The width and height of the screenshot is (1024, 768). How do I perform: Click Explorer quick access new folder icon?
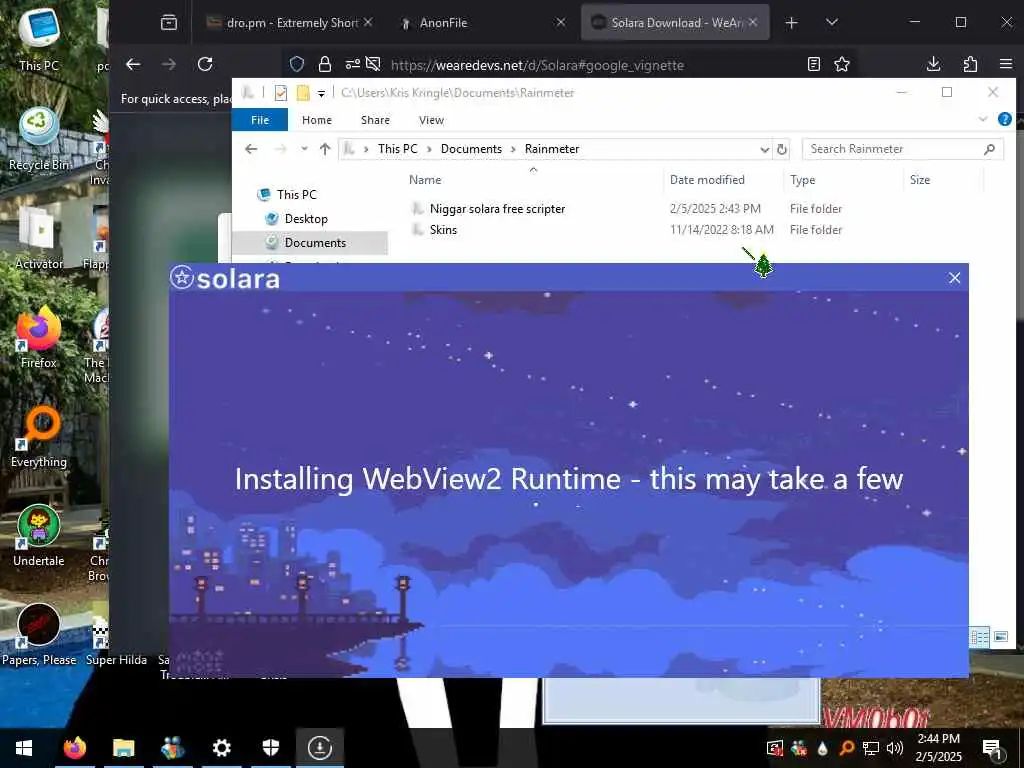[303, 93]
